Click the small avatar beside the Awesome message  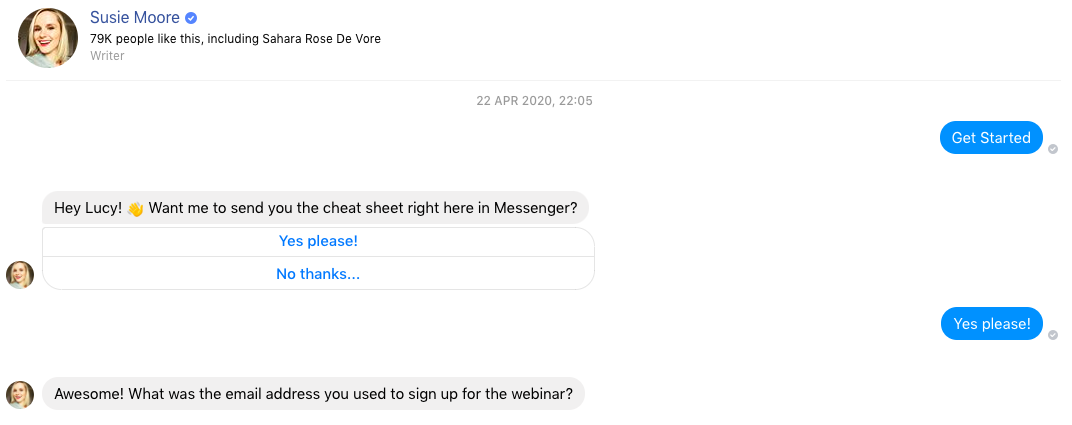pyautogui.click(x=20, y=394)
